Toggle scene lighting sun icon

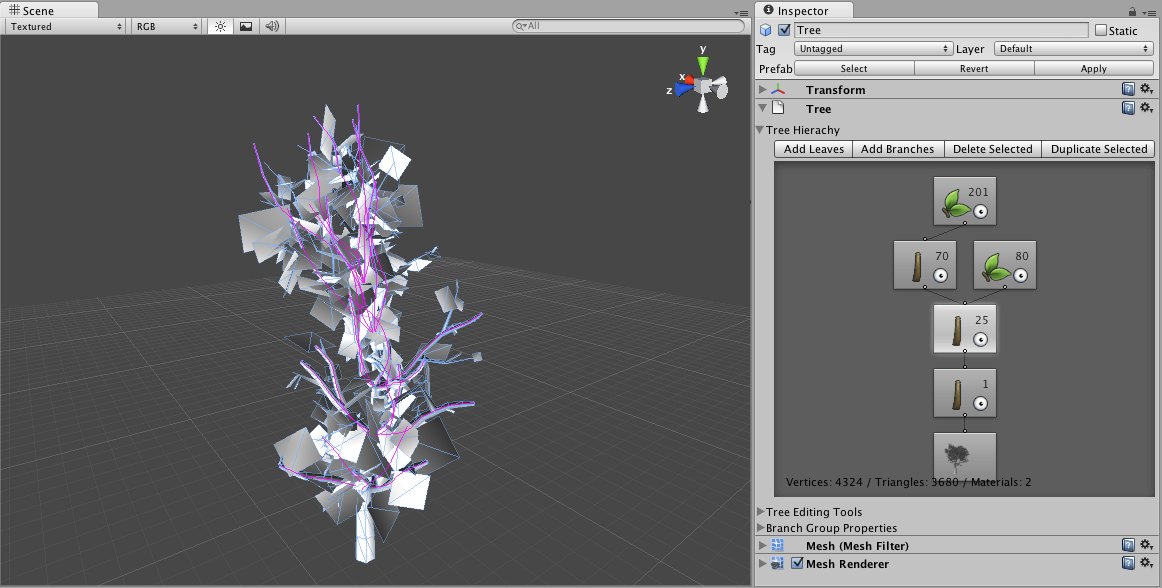click(221, 26)
